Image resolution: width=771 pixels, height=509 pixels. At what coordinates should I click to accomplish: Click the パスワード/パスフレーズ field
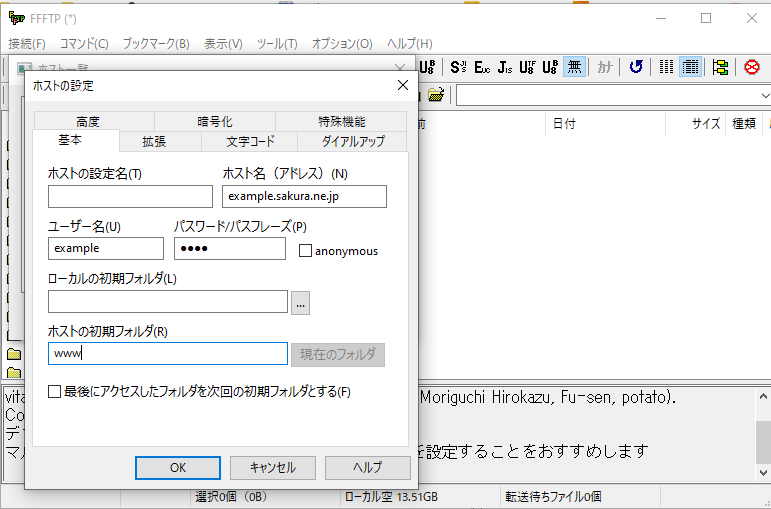230,249
